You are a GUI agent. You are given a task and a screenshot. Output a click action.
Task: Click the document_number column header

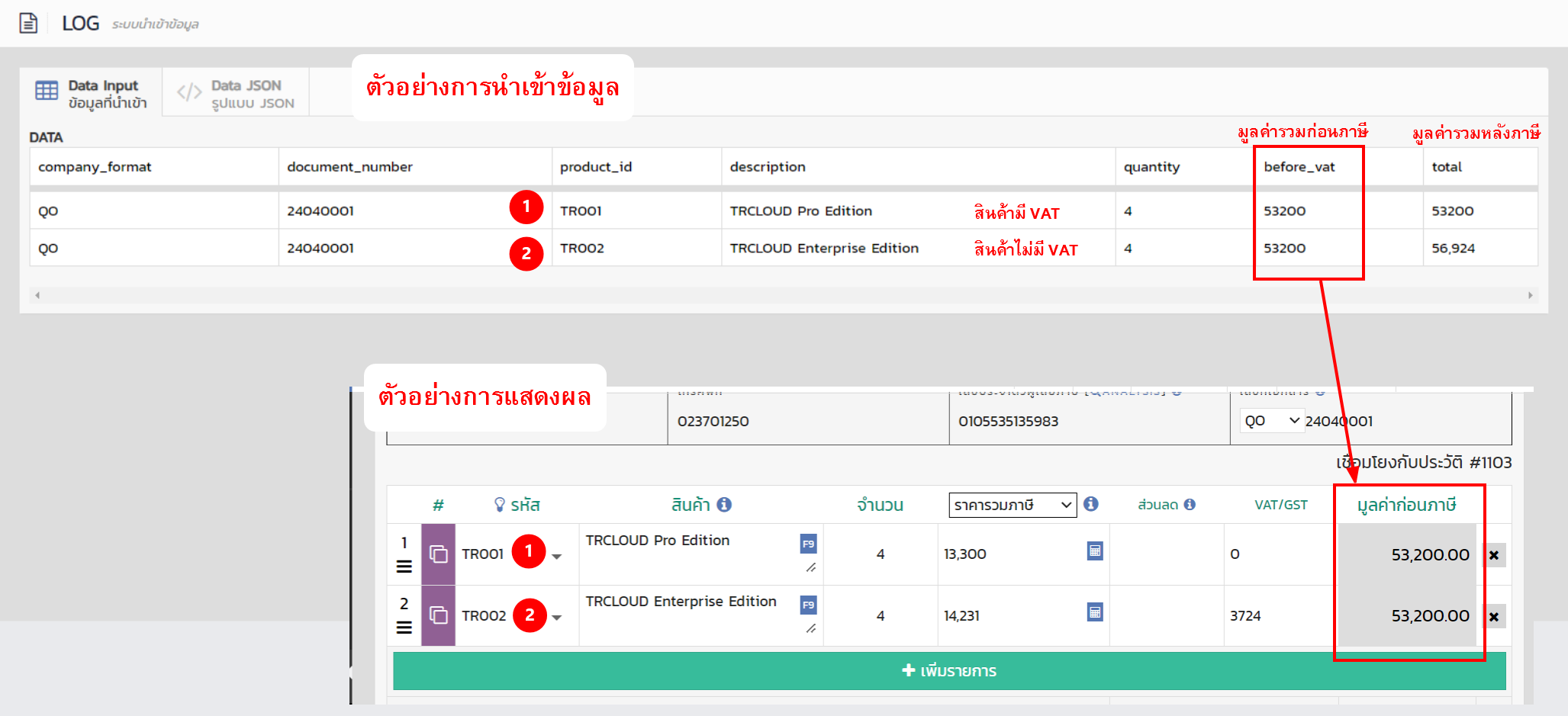[415, 167]
